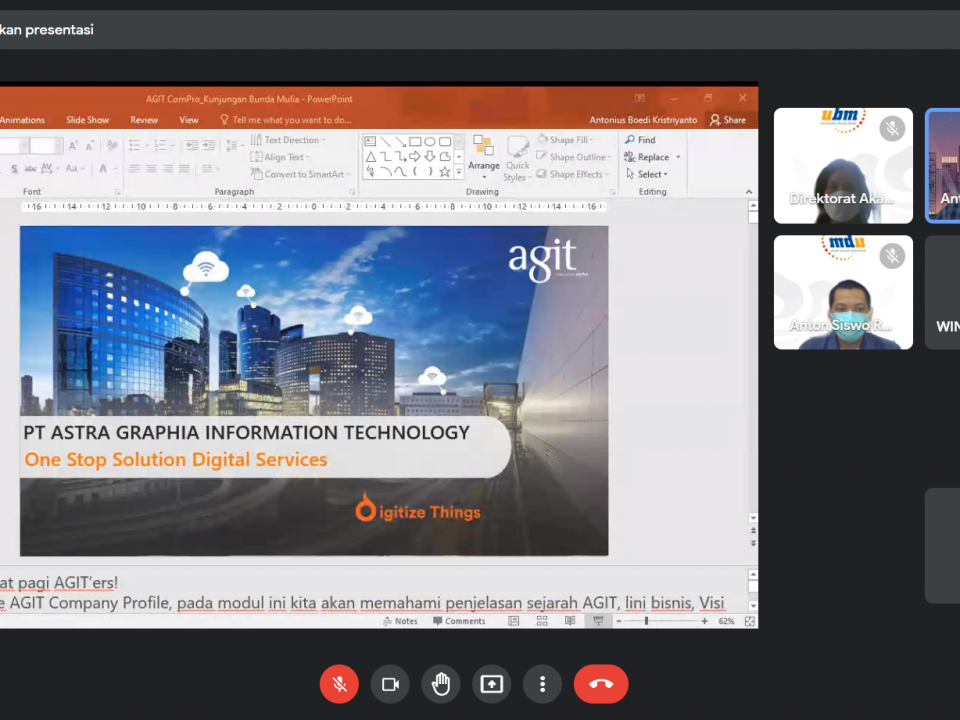
Task: Open Align Text dropdown
Action: 280,157
